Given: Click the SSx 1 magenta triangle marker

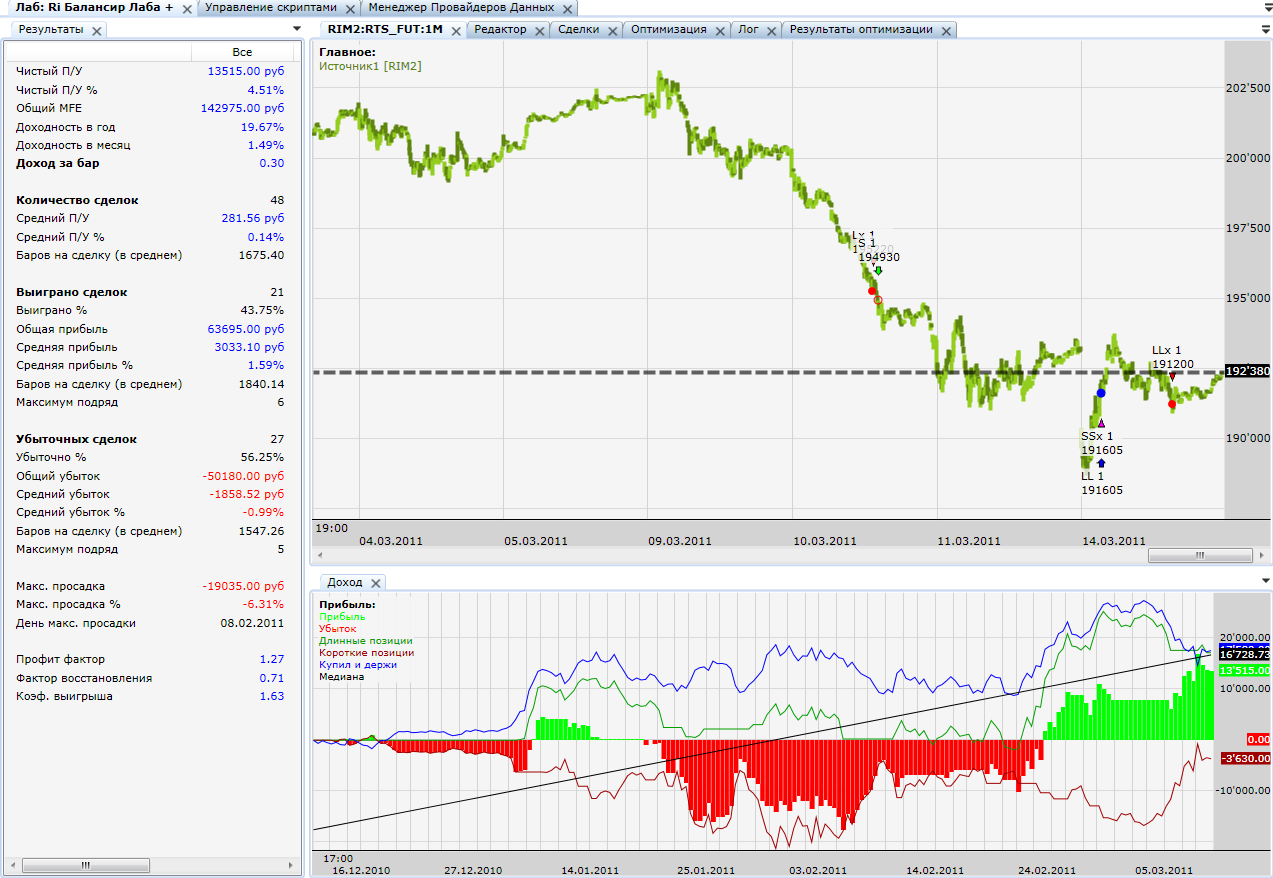Looking at the screenshot, I should click(1101, 423).
